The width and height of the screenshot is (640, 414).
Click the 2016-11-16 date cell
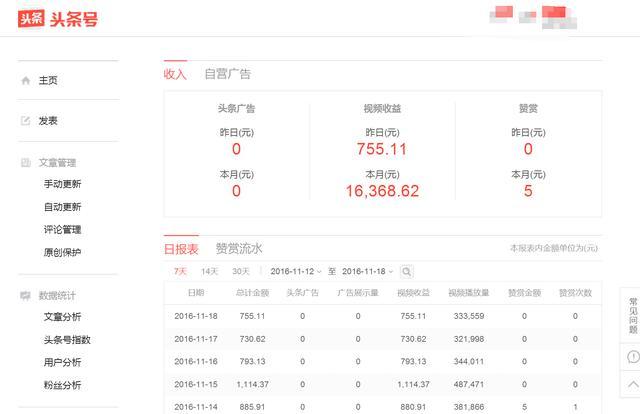pyautogui.click(x=196, y=361)
